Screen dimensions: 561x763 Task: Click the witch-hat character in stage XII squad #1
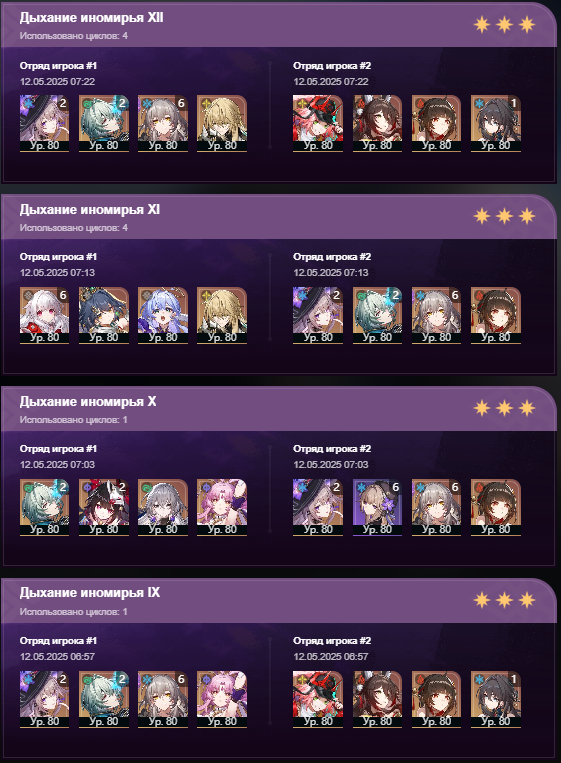point(44,123)
